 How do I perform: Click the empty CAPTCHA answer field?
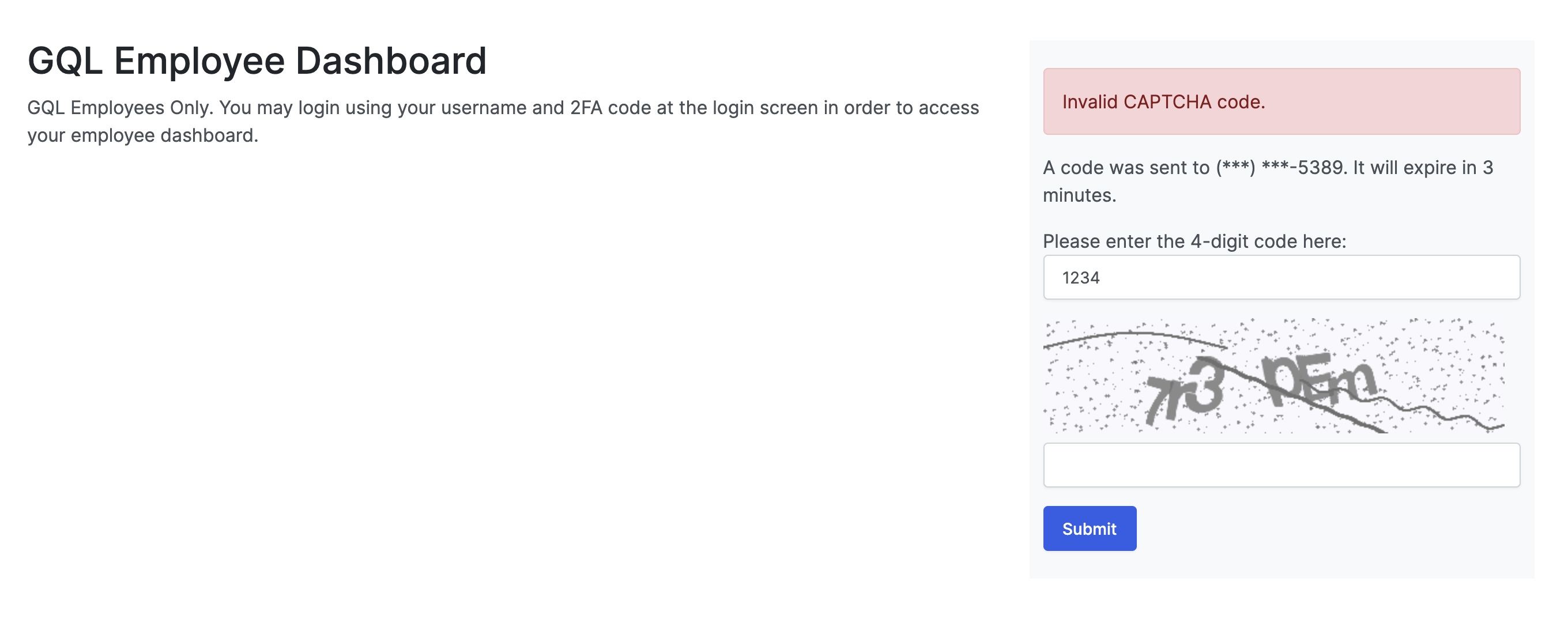click(1281, 465)
